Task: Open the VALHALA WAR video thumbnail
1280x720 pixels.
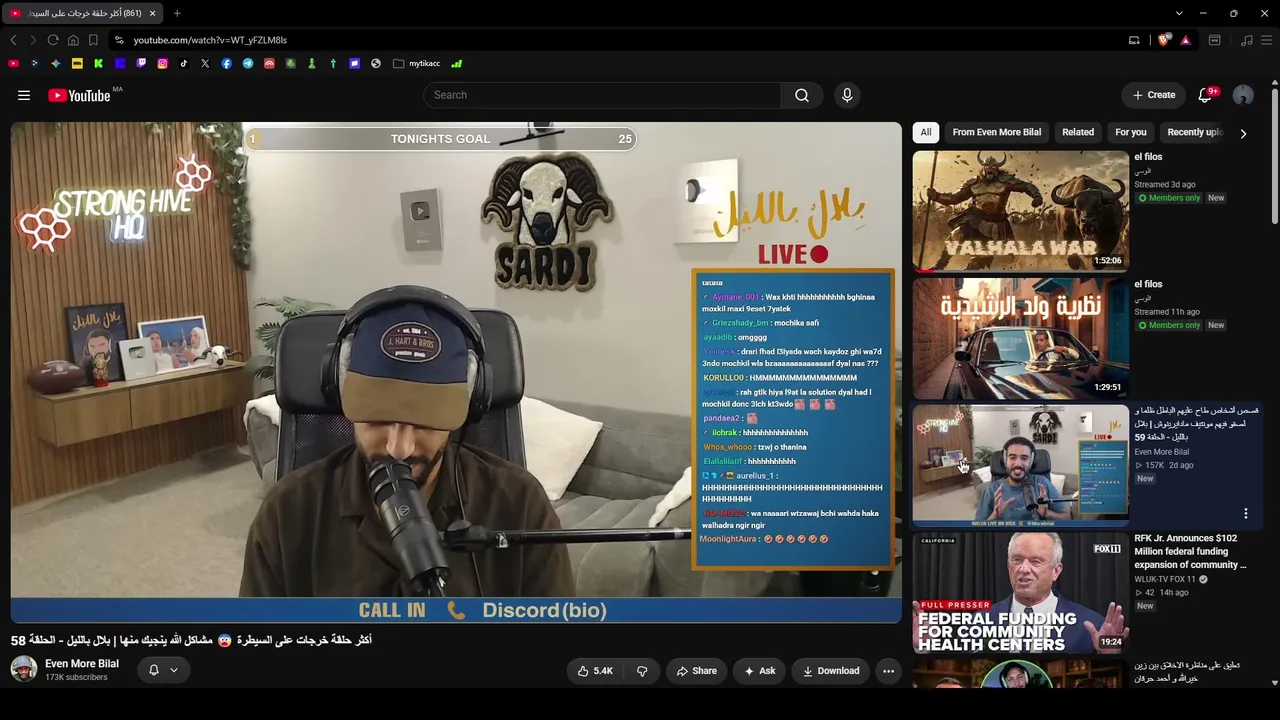Action: click(1020, 211)
